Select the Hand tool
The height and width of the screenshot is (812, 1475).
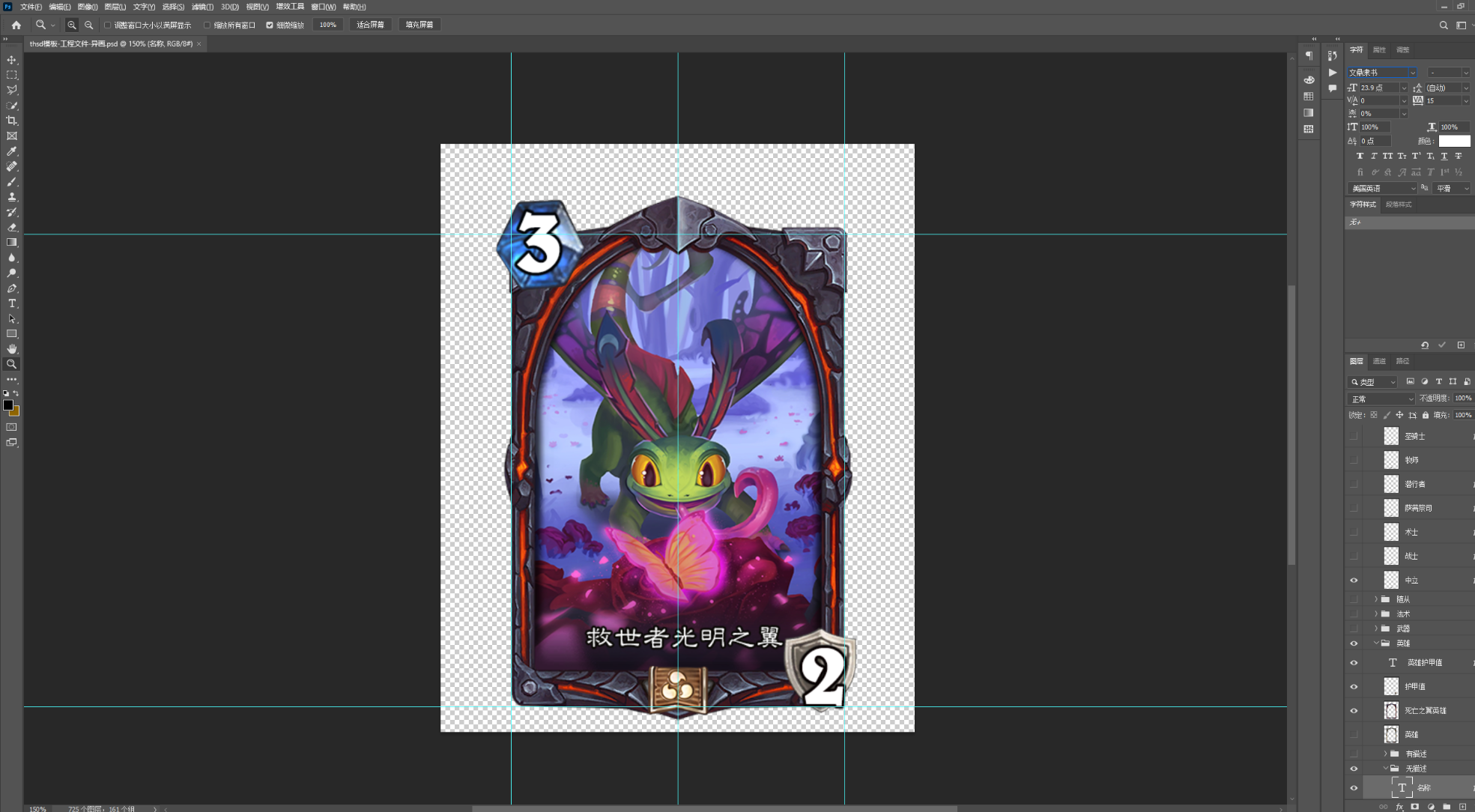click(x=12, y=349)
